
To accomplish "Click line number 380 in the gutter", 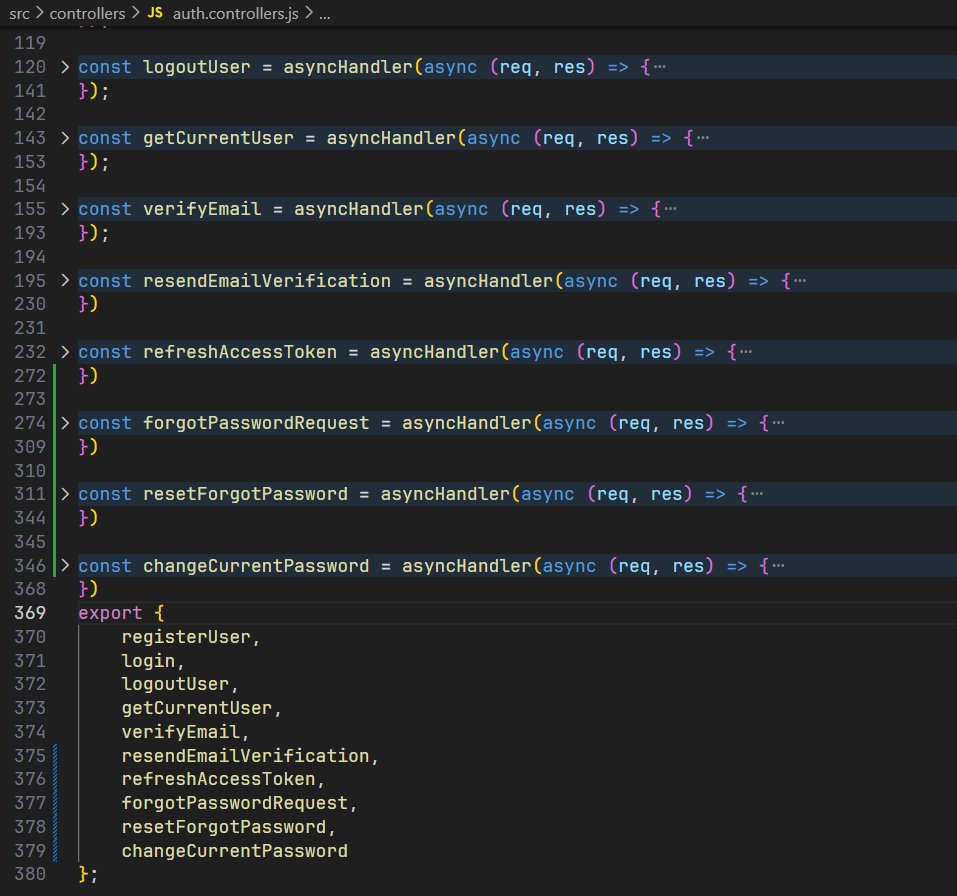I will pos(30,874).
